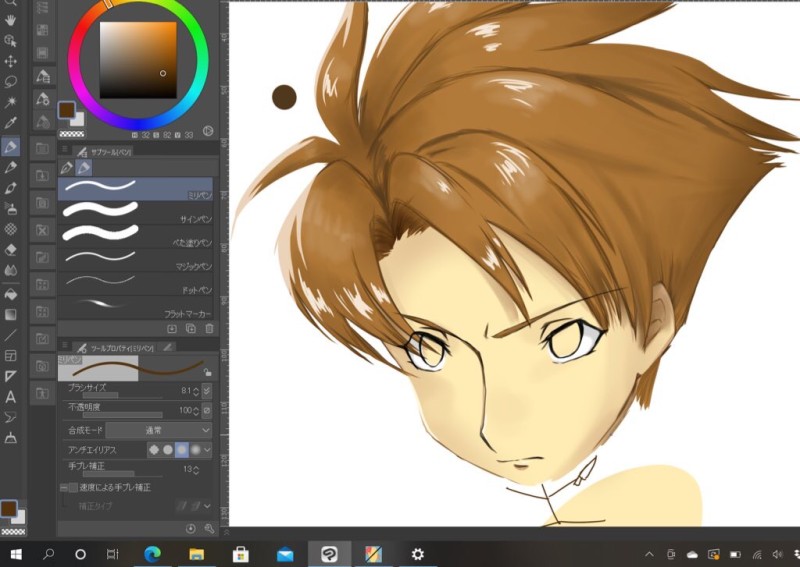Pick the brown main color swatch beside wheel
Image resolution: width=800 pixels, height=567 pixels.
[x=66, y=110]
